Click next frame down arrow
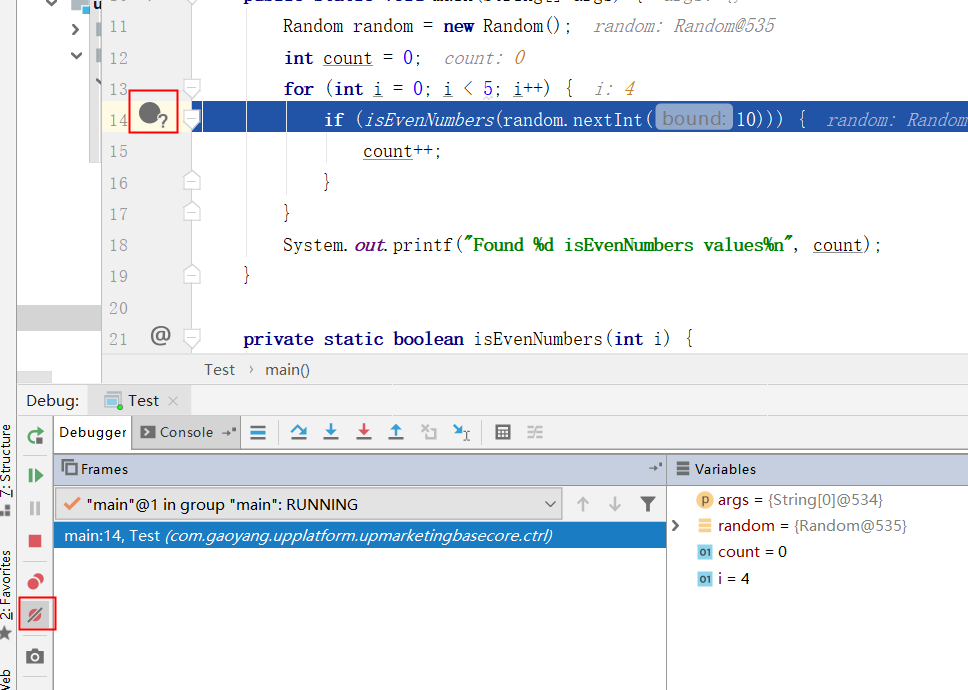The height and width of the screenshot is (690, 968). pyautogui.click(x=614, y=504)
